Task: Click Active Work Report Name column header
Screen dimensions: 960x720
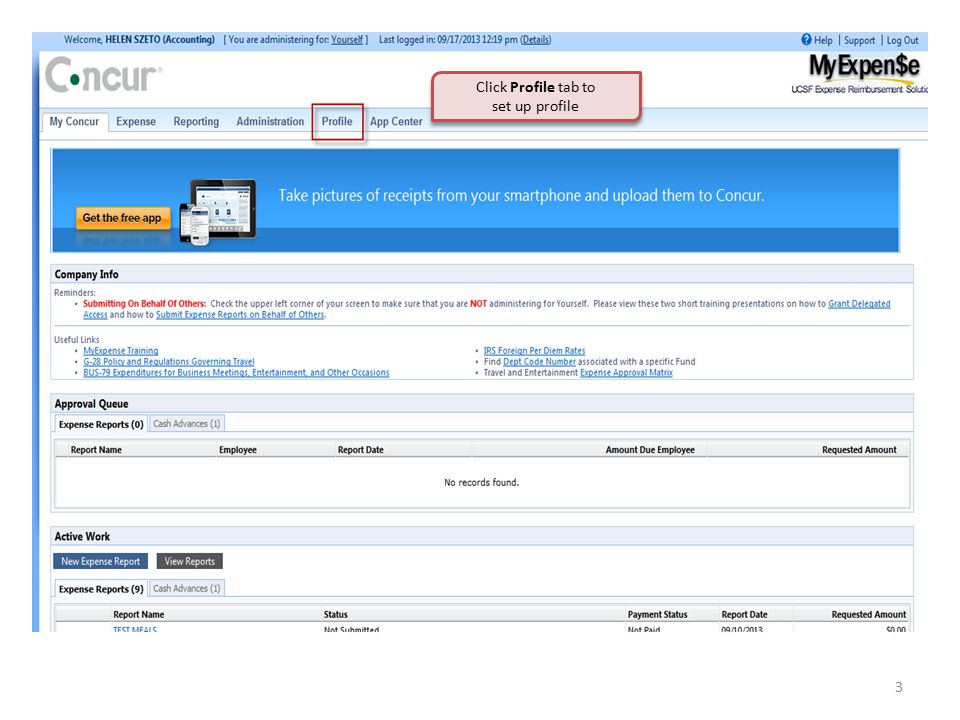Action: (138, 615)
